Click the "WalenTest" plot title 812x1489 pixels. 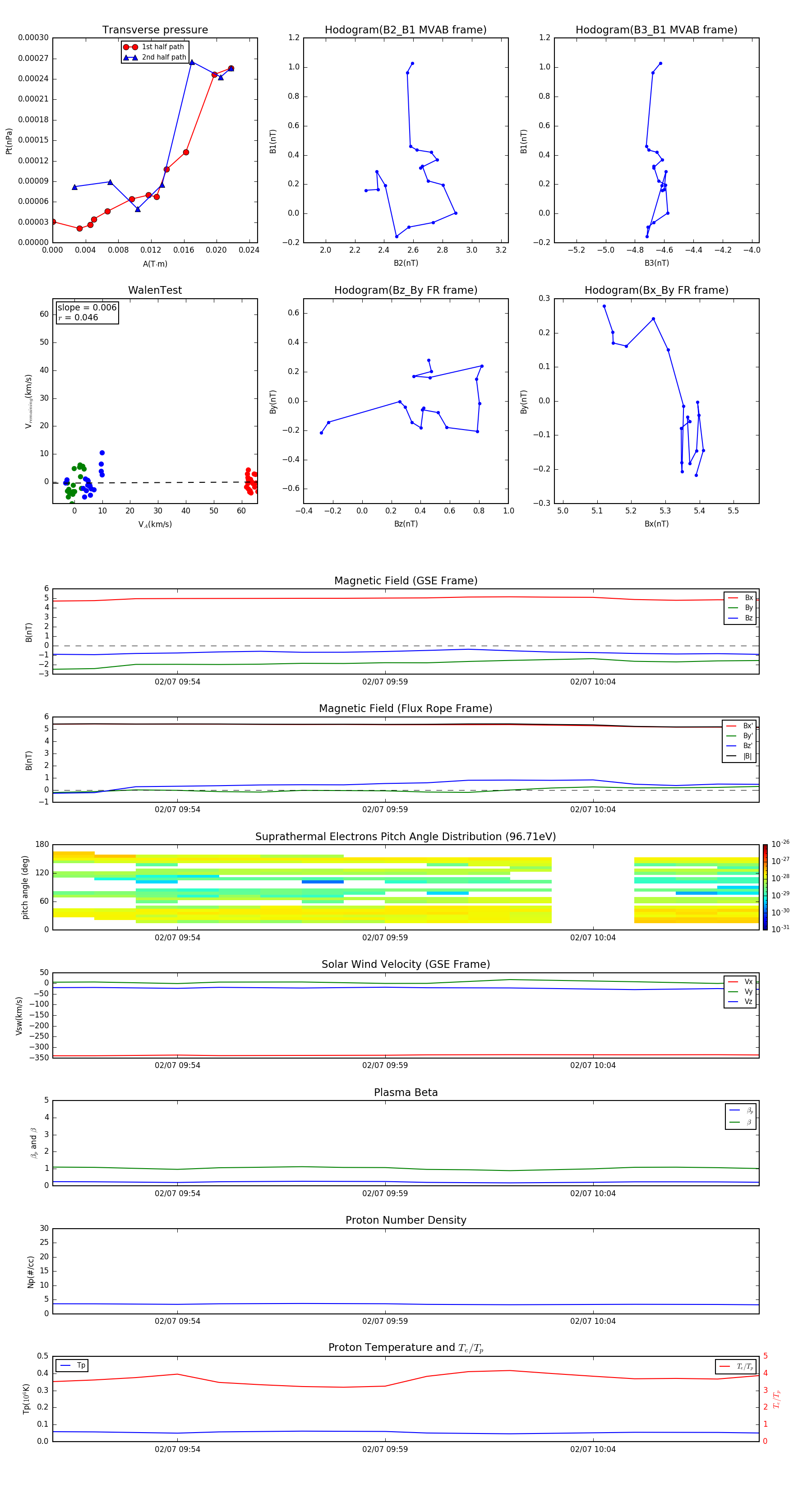pyautogui.click(x=155, y=290)
